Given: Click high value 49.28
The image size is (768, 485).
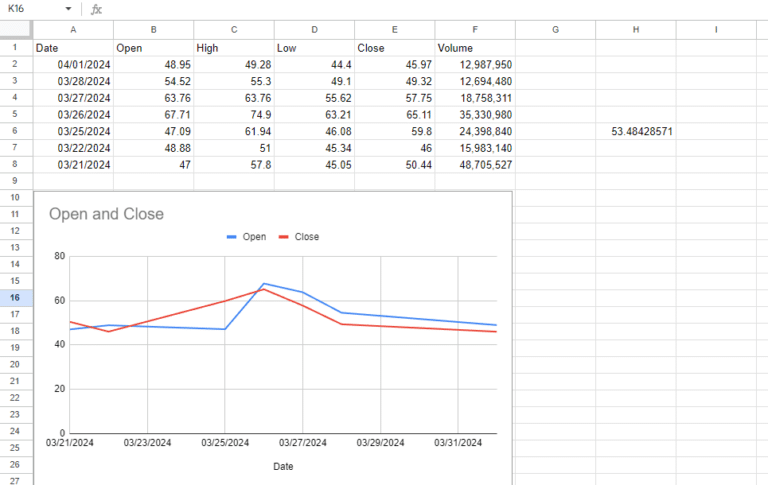Looking at the screenshot, I should (x=234, y=65).
